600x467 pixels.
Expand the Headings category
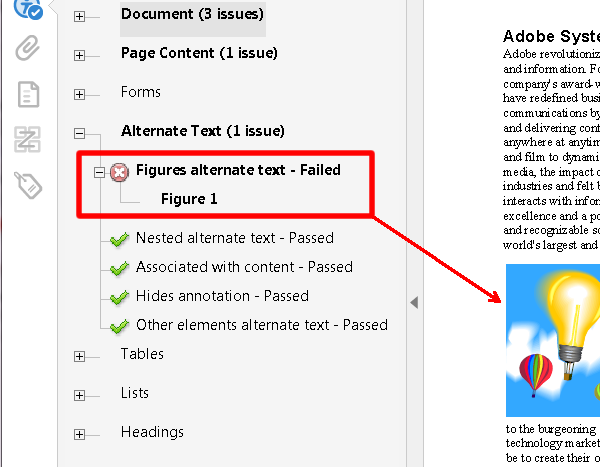[80, 434]
